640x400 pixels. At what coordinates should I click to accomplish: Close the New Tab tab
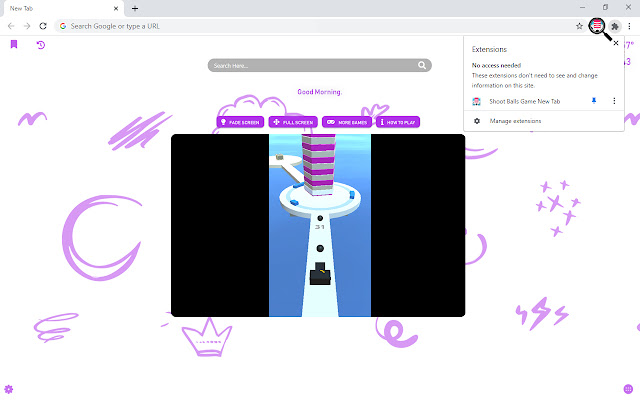(116, 8)
